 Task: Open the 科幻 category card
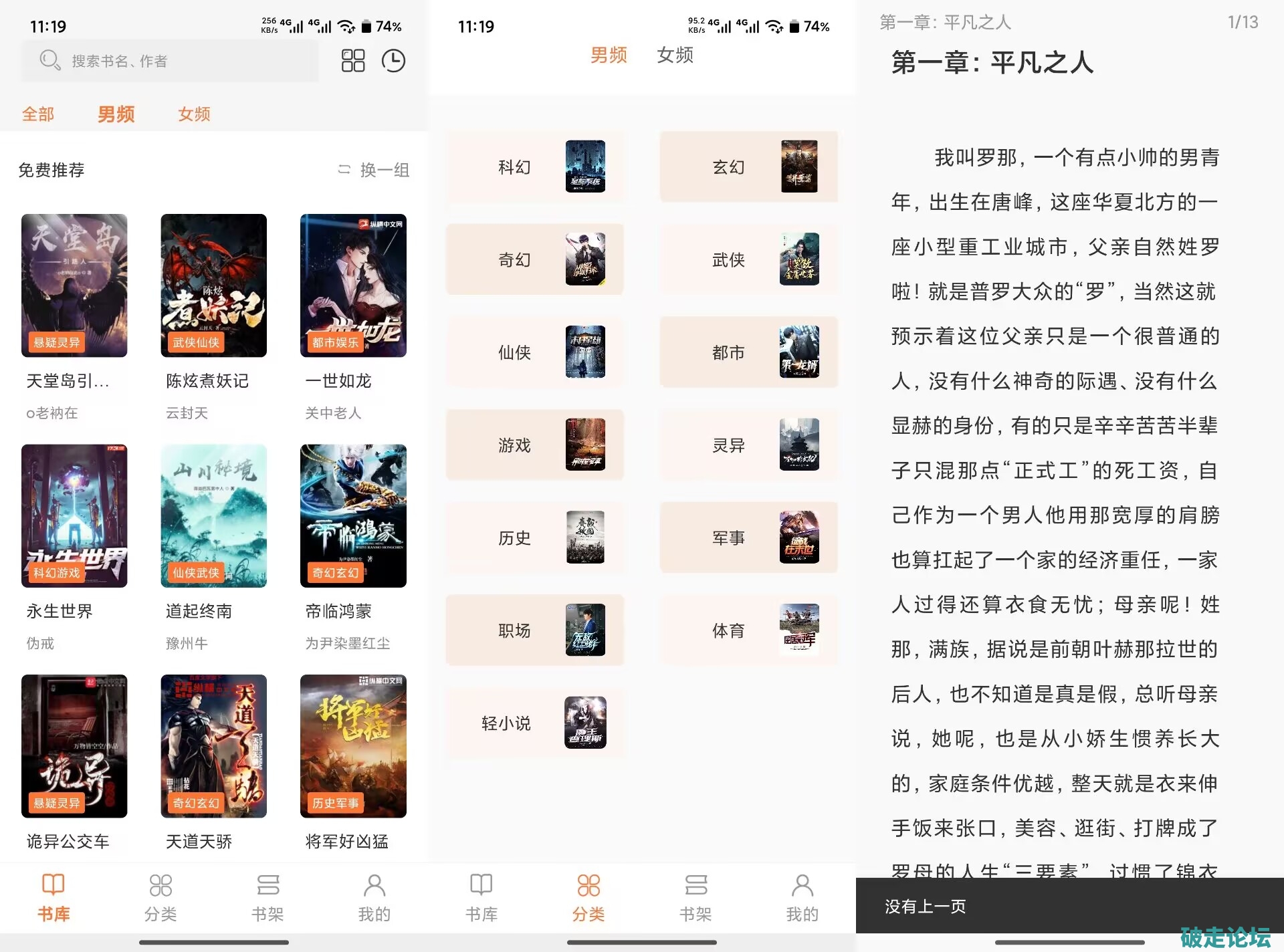point(534,166)
